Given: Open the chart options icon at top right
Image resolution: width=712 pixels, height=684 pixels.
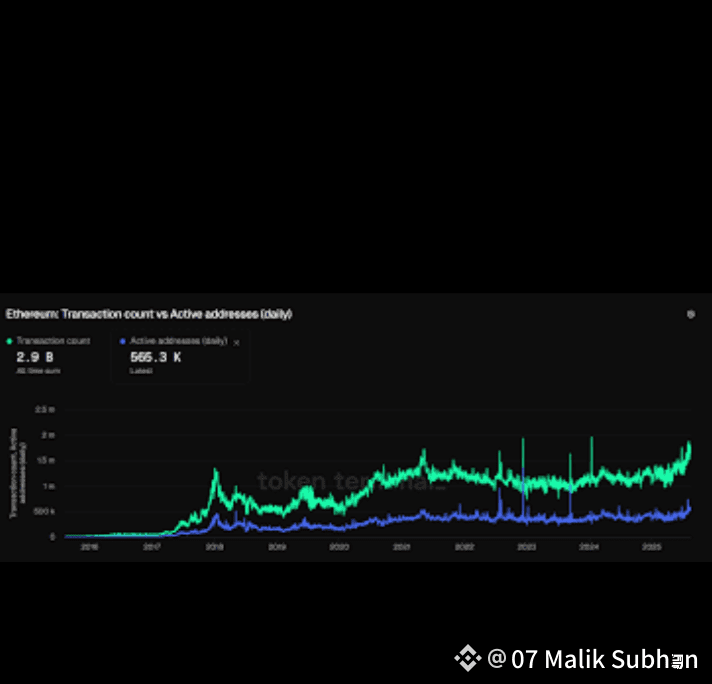Looking at the screenshot, I should [691, 314].
